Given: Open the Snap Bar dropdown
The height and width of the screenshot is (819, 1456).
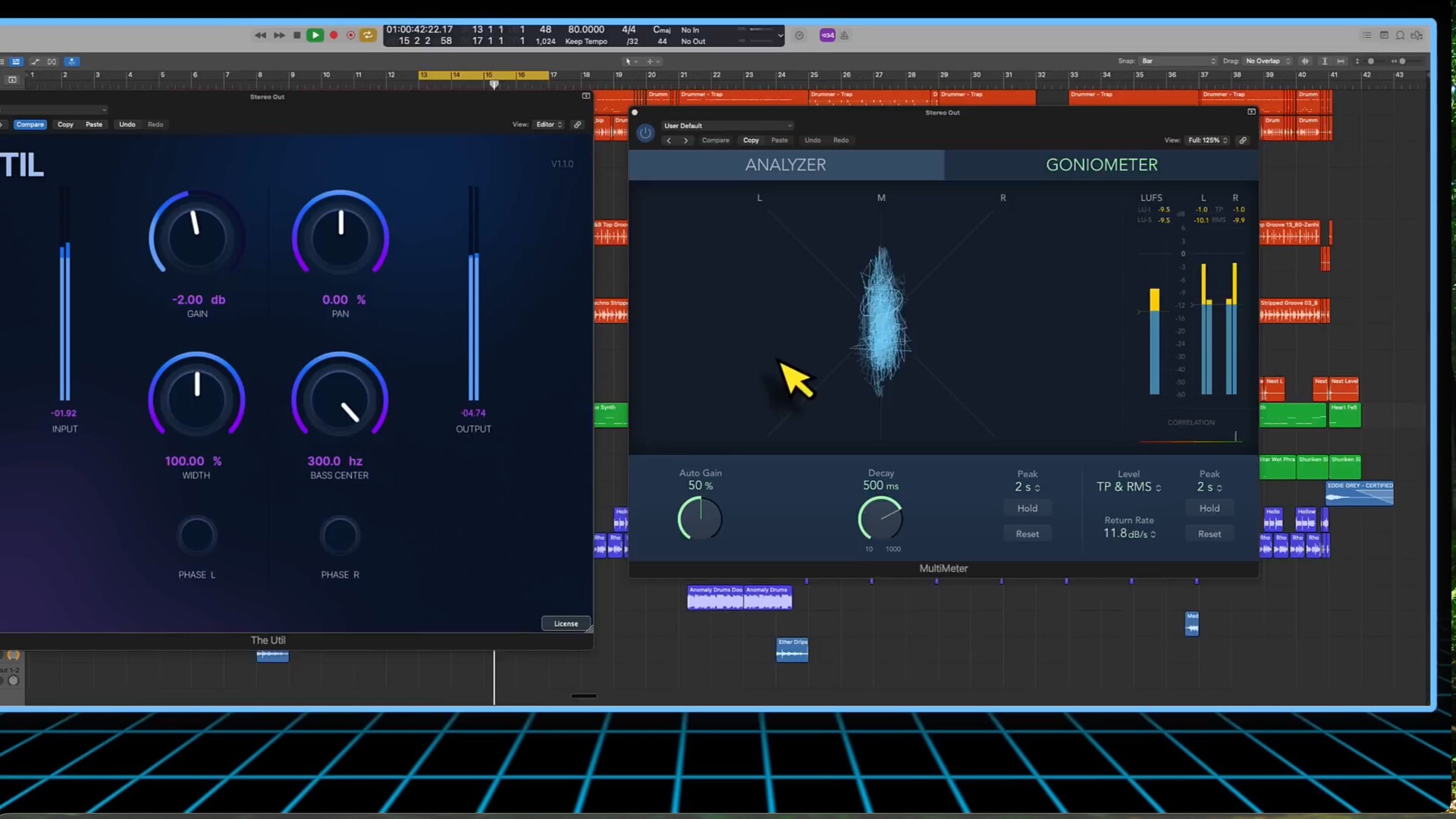Looking at the screenshot, I should [x=1178, y=61].
